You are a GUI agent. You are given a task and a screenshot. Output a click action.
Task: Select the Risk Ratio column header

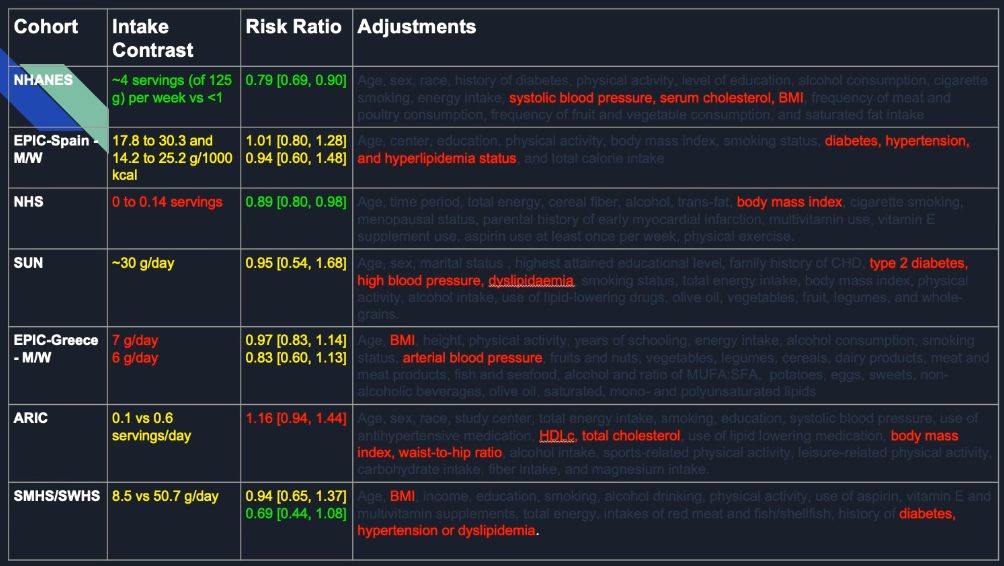[x=296, y=37]
